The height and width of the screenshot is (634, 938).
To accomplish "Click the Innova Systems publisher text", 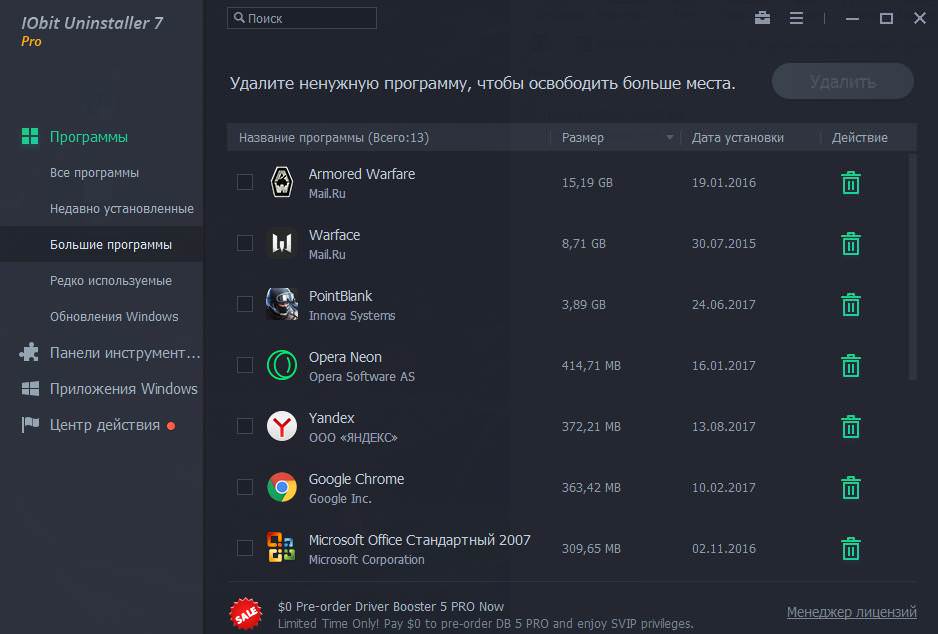I will [x=352, y=315].
